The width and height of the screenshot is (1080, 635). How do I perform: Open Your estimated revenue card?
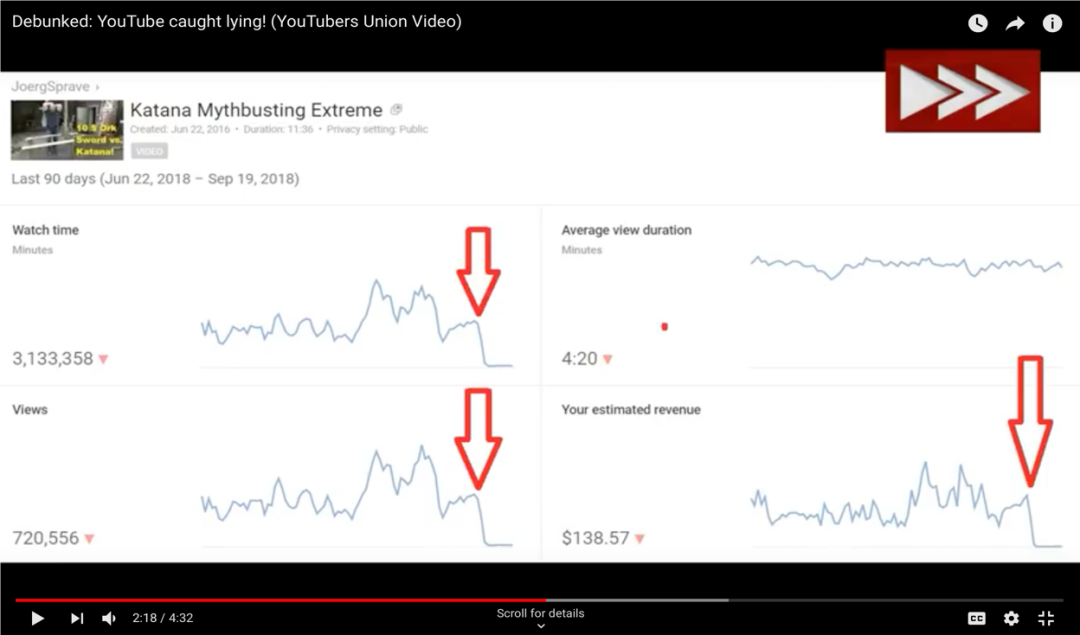(x=810, y=474)
